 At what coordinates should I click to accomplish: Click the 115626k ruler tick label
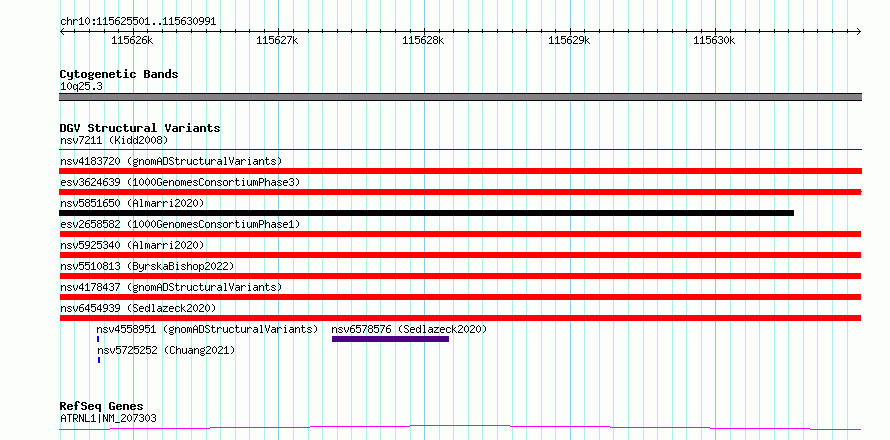(x=132, y=40)
